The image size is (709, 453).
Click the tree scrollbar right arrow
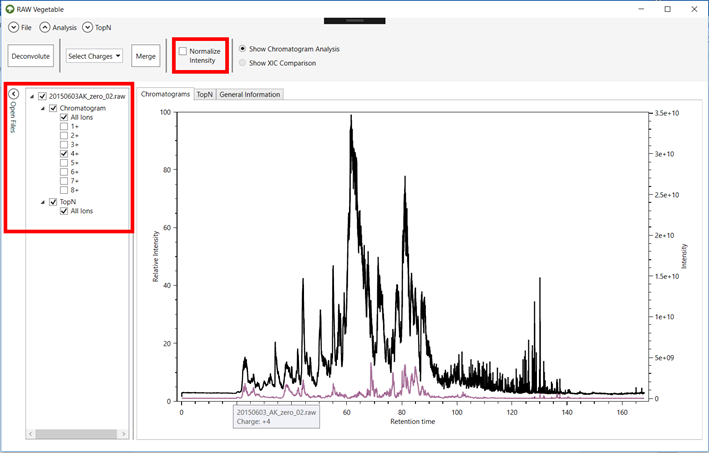(123, 434)
